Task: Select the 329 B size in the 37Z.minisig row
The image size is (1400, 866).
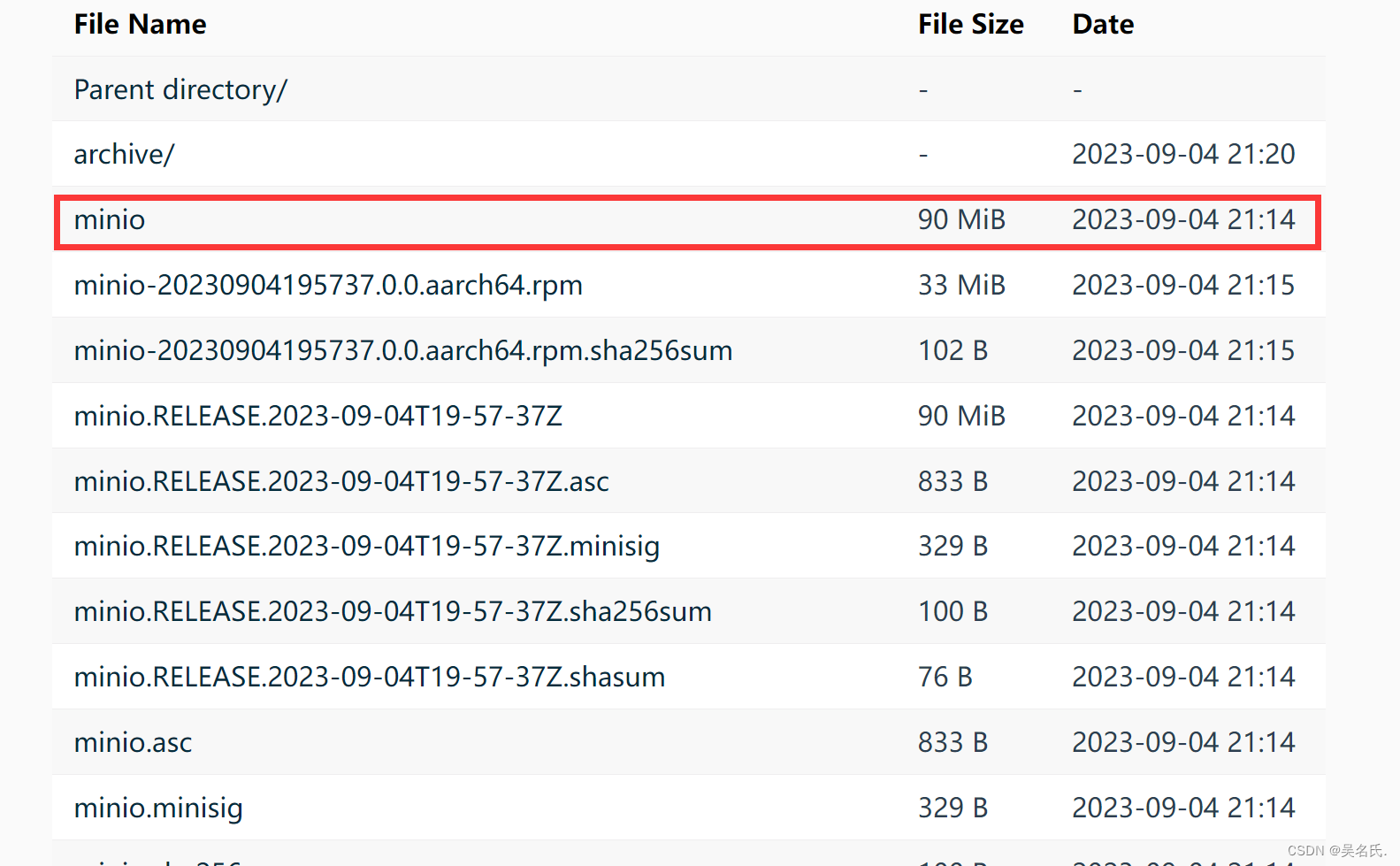Action: coord(952,546)
